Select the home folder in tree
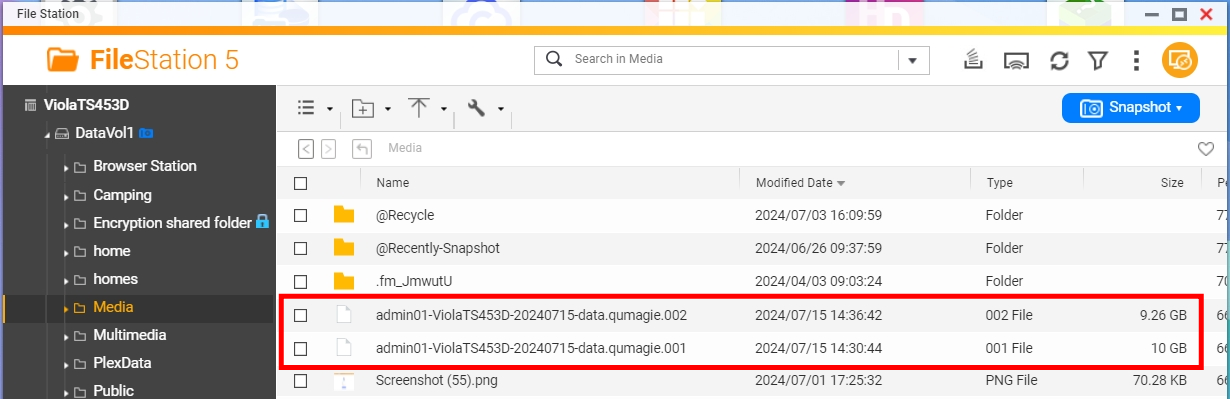 (x=112, y=251)
